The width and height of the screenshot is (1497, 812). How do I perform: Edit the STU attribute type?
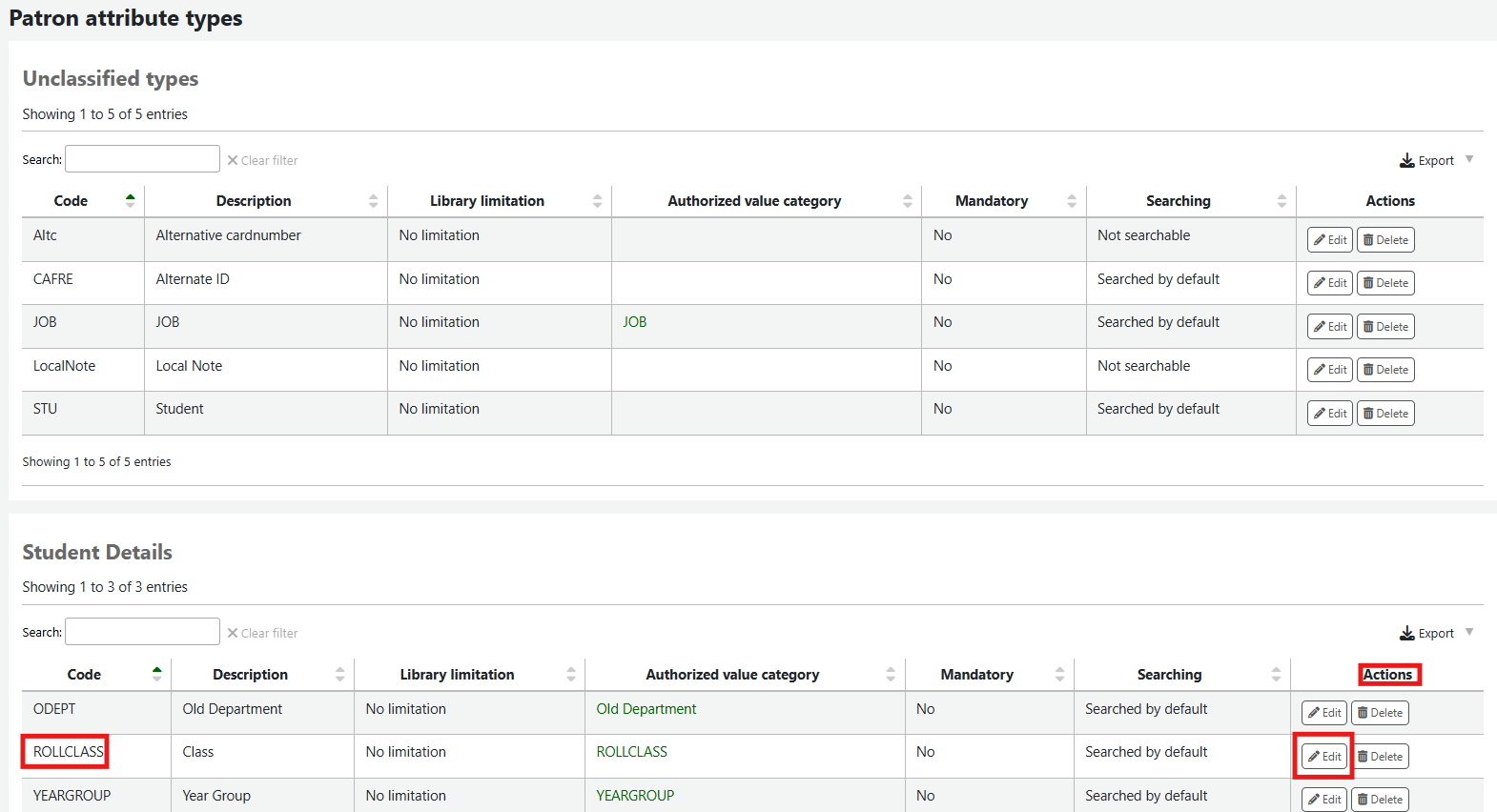pyautogui.click(x=1329, y=414)
